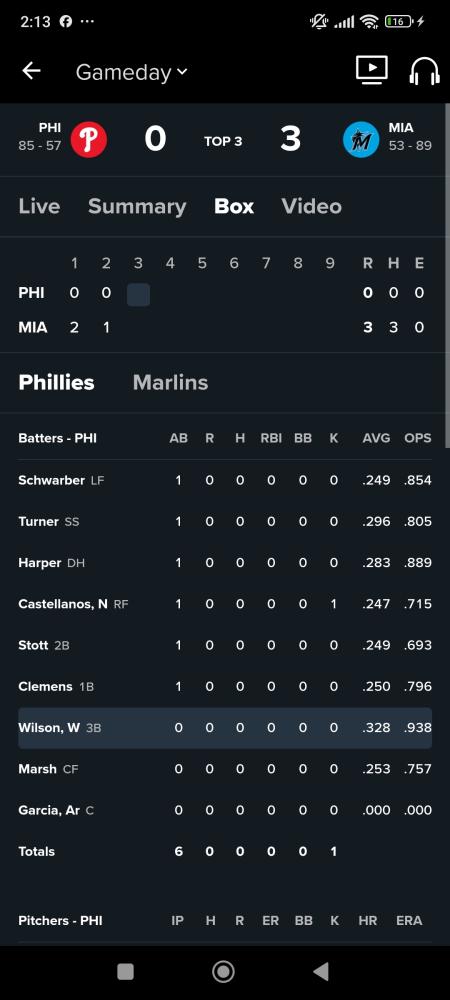The image size is (450, 1000).
Task: Expand the Gameday dropdown menu
Action: tap(131, 72)
